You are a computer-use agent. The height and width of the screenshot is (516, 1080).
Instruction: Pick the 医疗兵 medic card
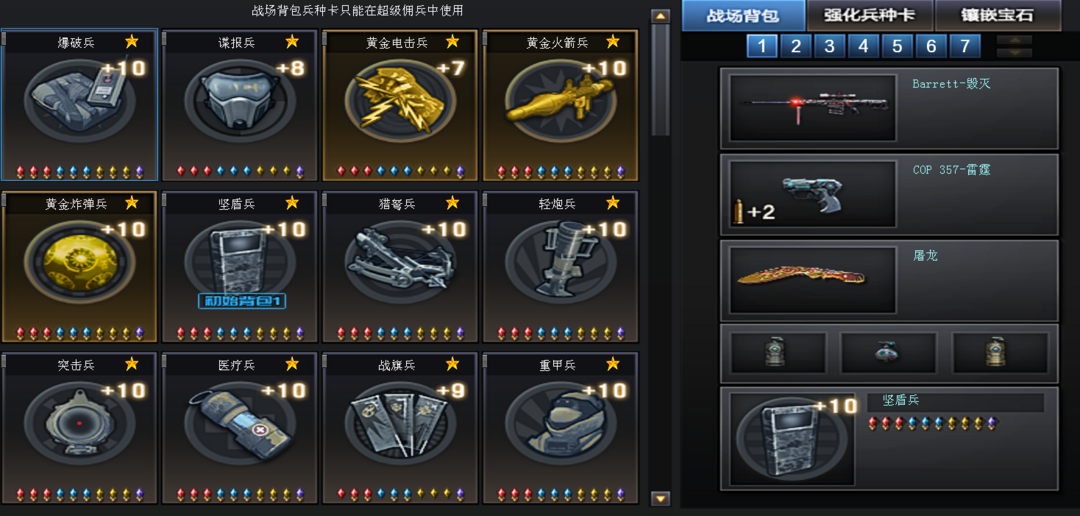[x=240, y=428]
